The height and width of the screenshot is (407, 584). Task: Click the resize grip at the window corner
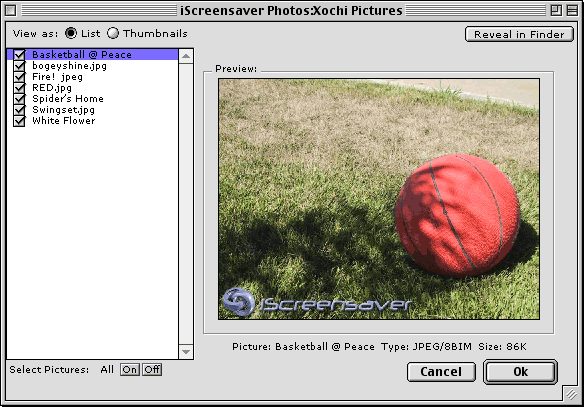[x=571, y=394]
